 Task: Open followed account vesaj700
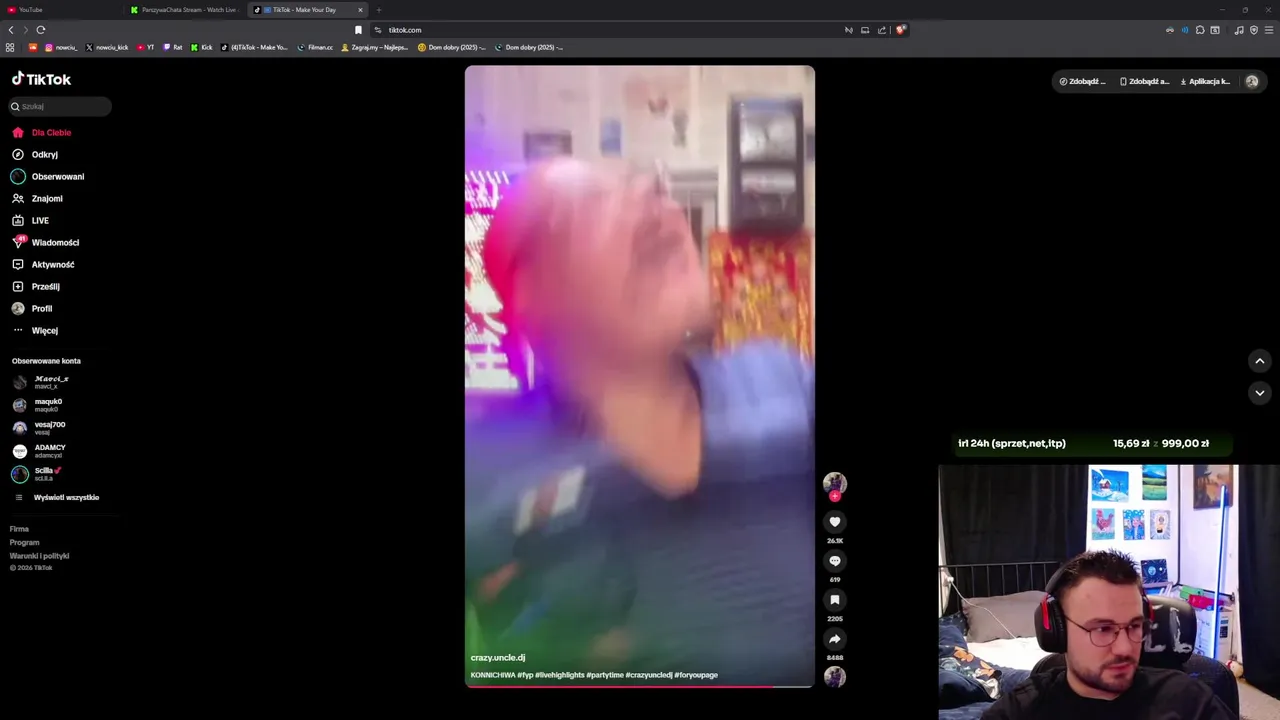coord(39,428)
